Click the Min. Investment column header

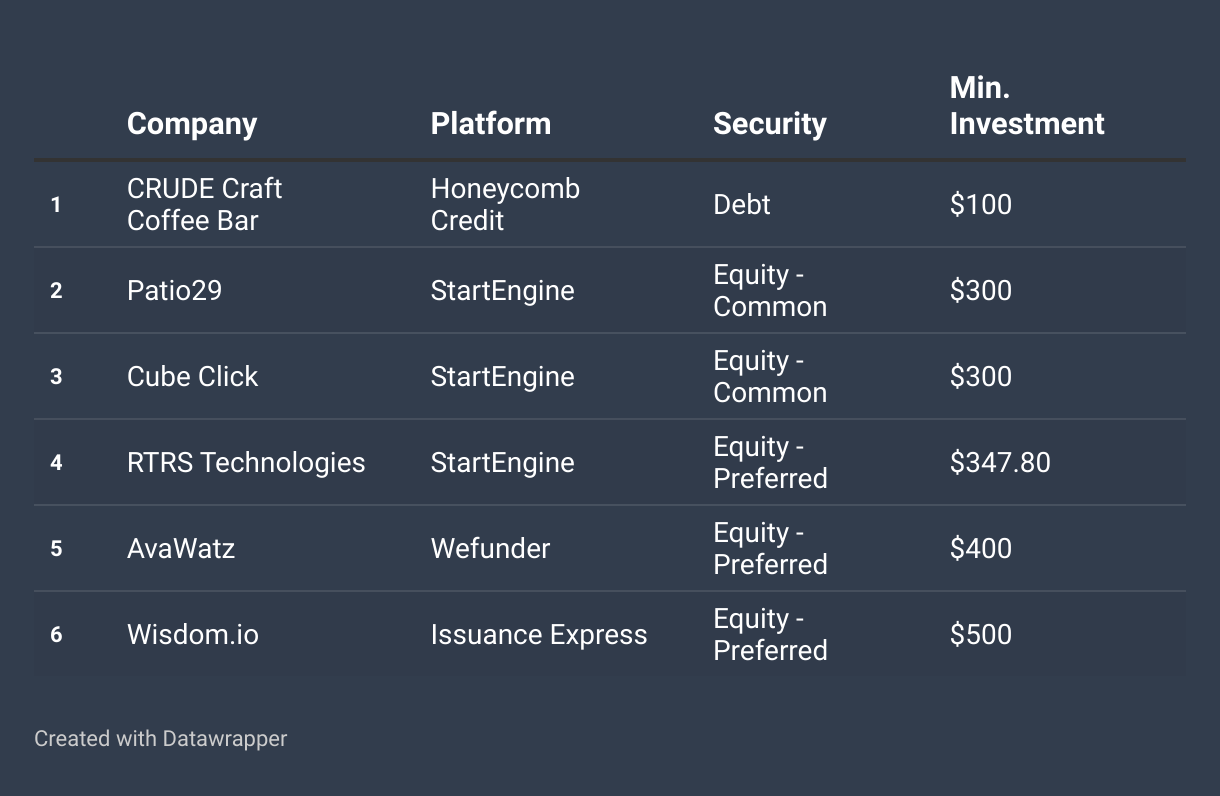(1027, 106)
